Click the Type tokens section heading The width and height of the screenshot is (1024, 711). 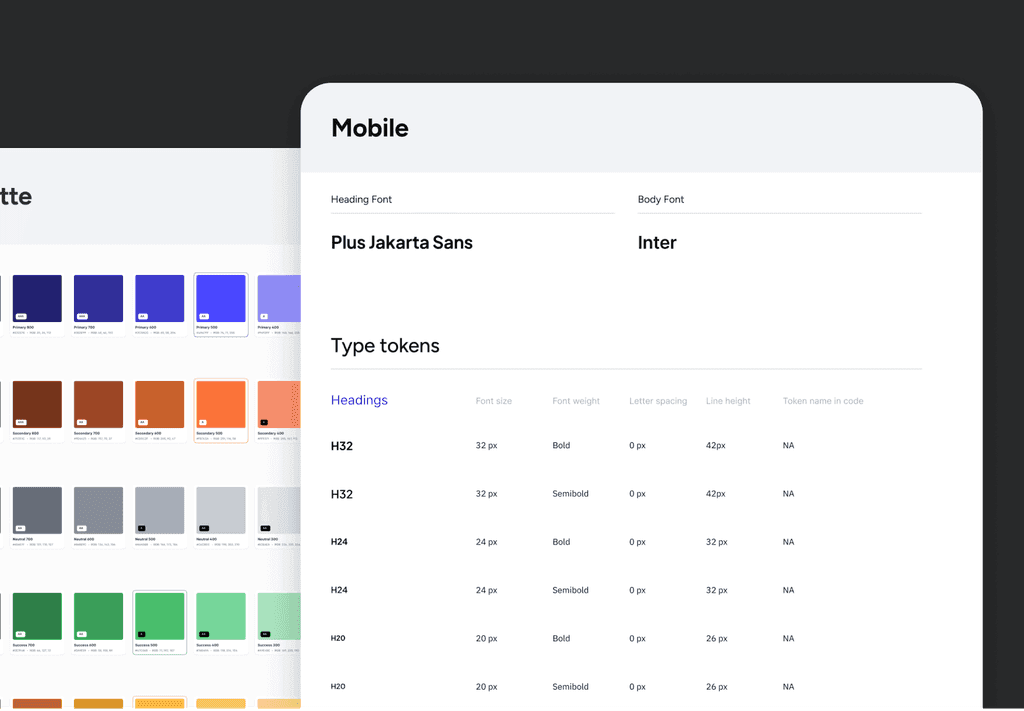pyautogui.click(x=385, y=346)
